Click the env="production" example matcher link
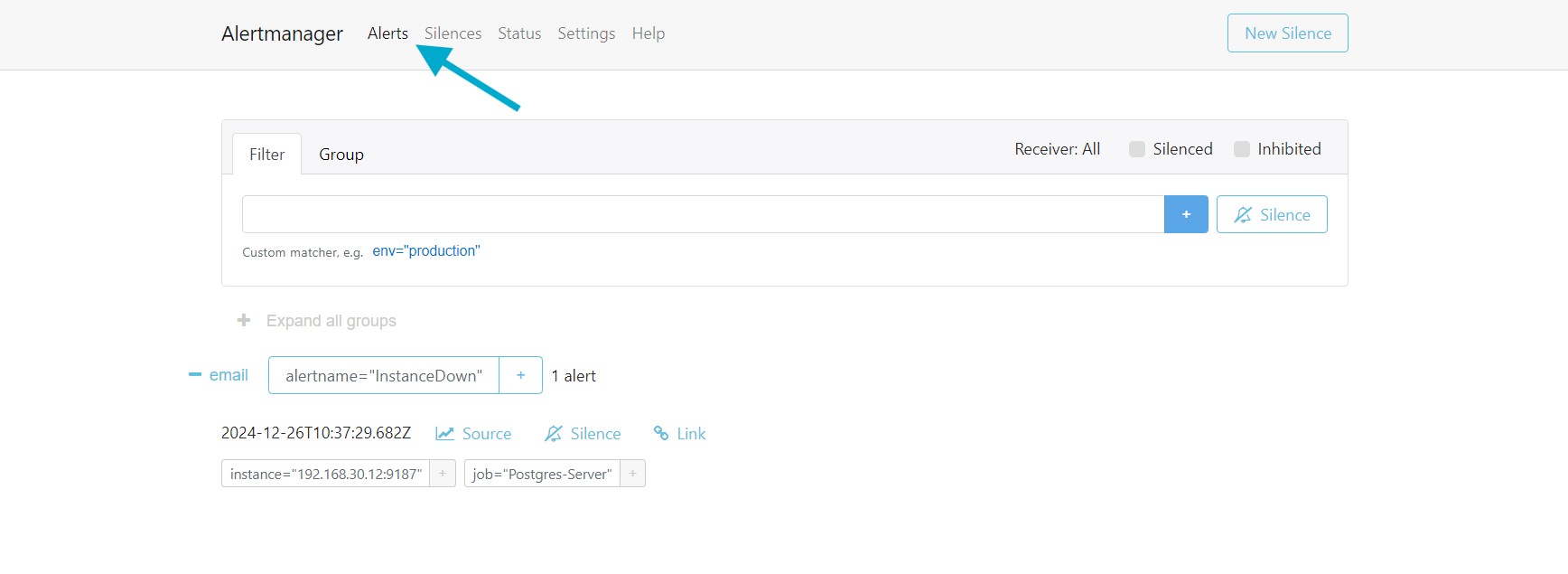Viewport: 1568px width, 574px height. click(x=425, y=251)
